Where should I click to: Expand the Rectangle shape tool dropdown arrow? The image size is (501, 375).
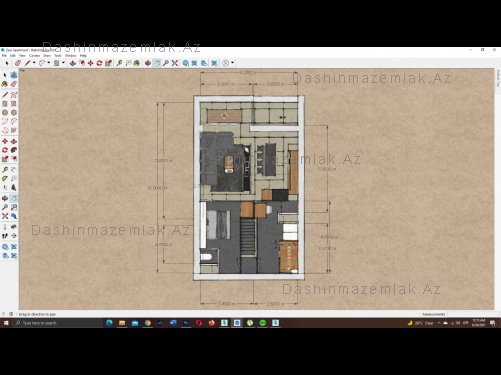point(63,63)
